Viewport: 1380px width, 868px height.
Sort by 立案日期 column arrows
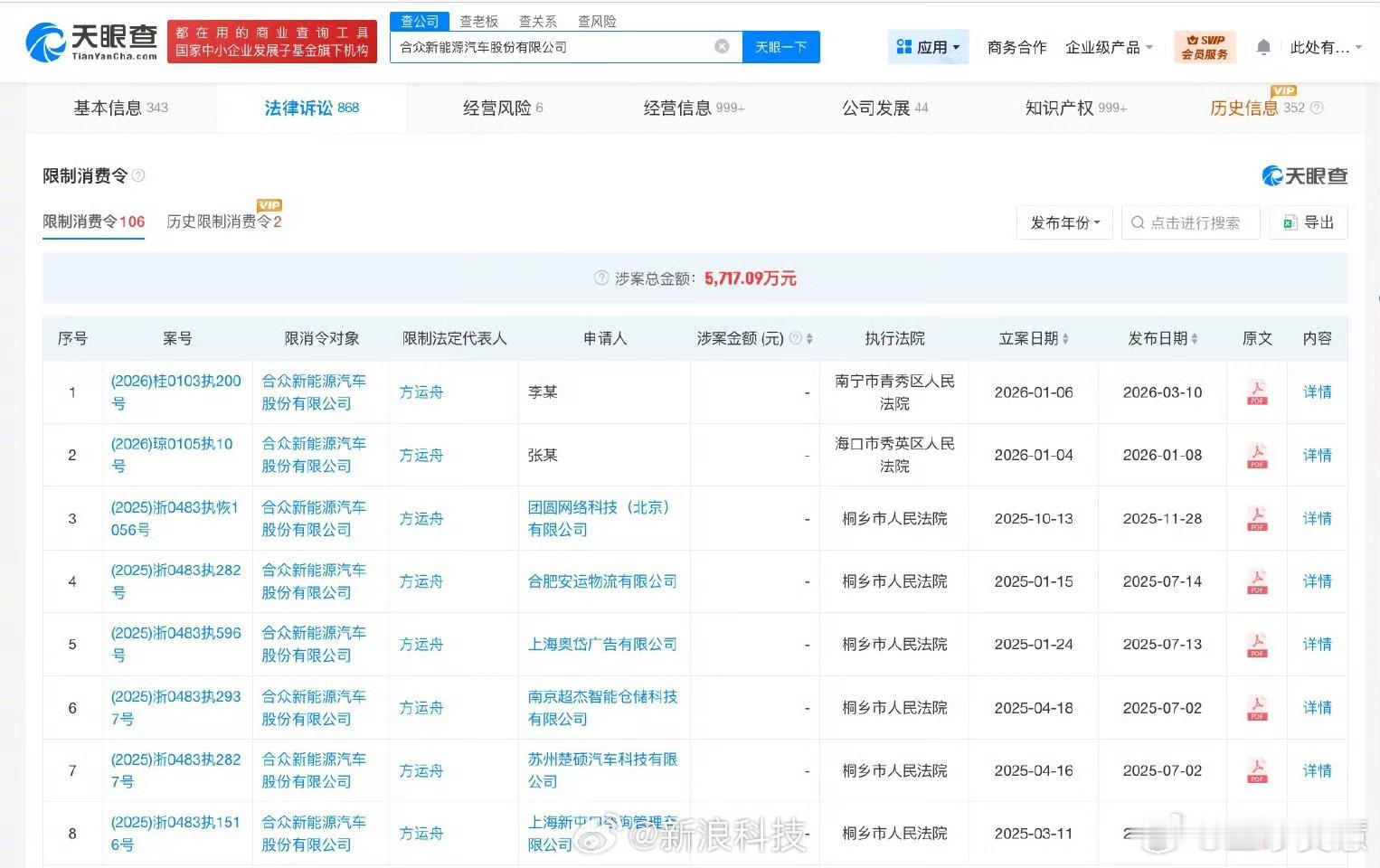click(x=1065, y=339)
